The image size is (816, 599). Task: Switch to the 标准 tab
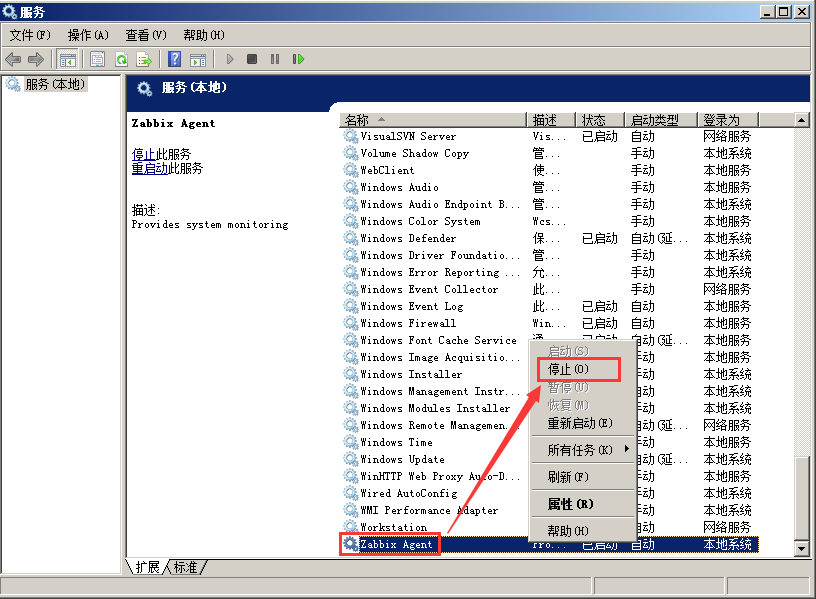186,567
